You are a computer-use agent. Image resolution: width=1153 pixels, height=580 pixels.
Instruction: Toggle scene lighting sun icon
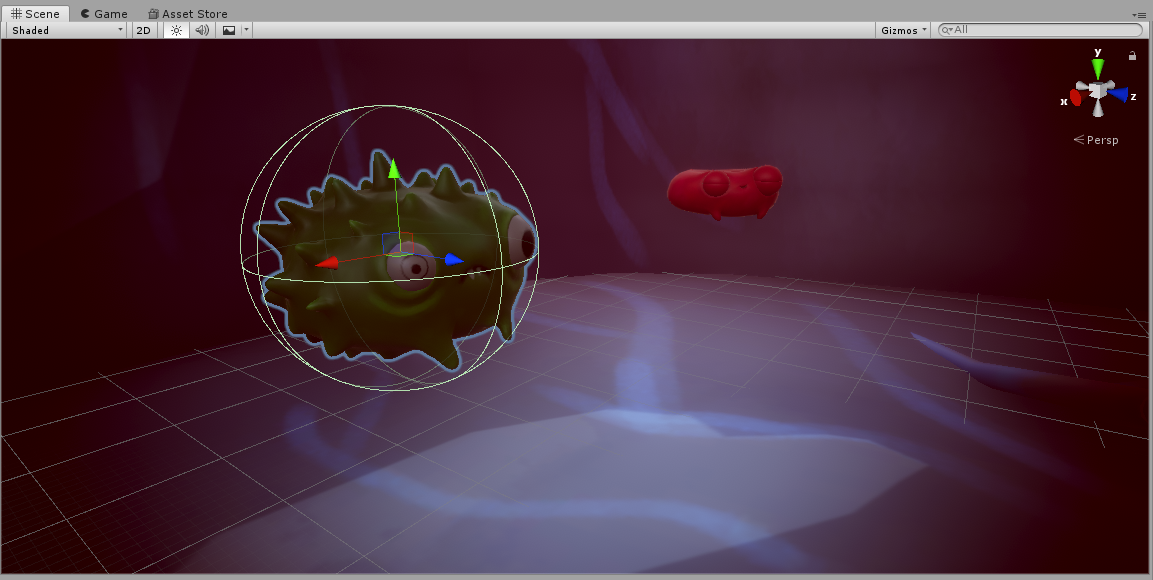coord(176,30)
